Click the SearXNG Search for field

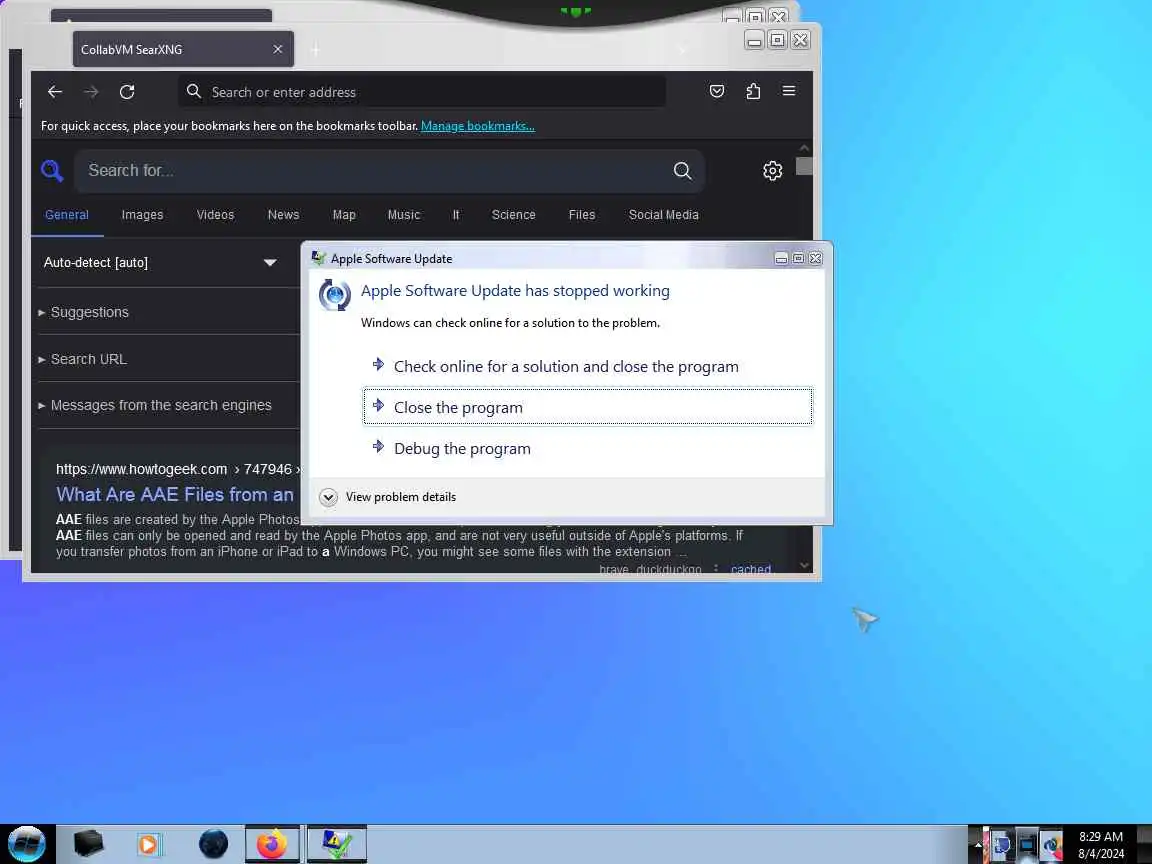pos(371,171)
